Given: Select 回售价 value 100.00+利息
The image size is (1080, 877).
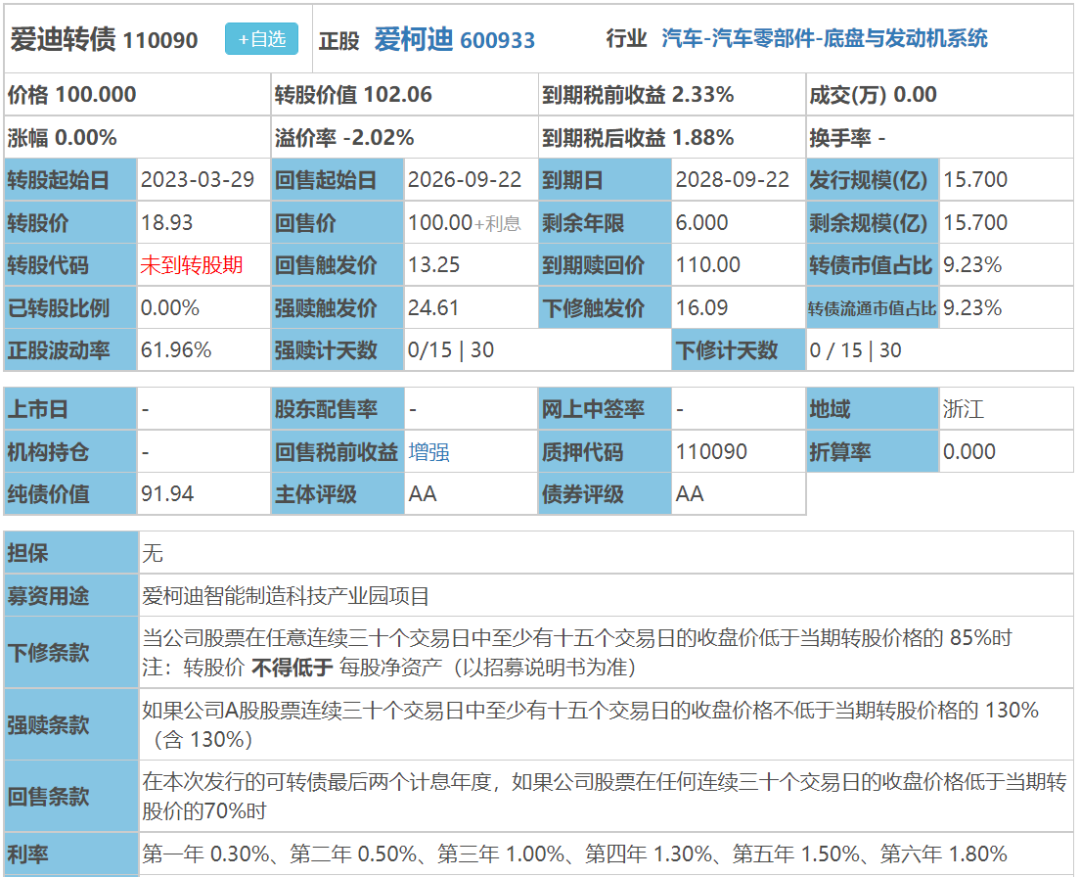Looking at the screenshot, I should [464, 223].
